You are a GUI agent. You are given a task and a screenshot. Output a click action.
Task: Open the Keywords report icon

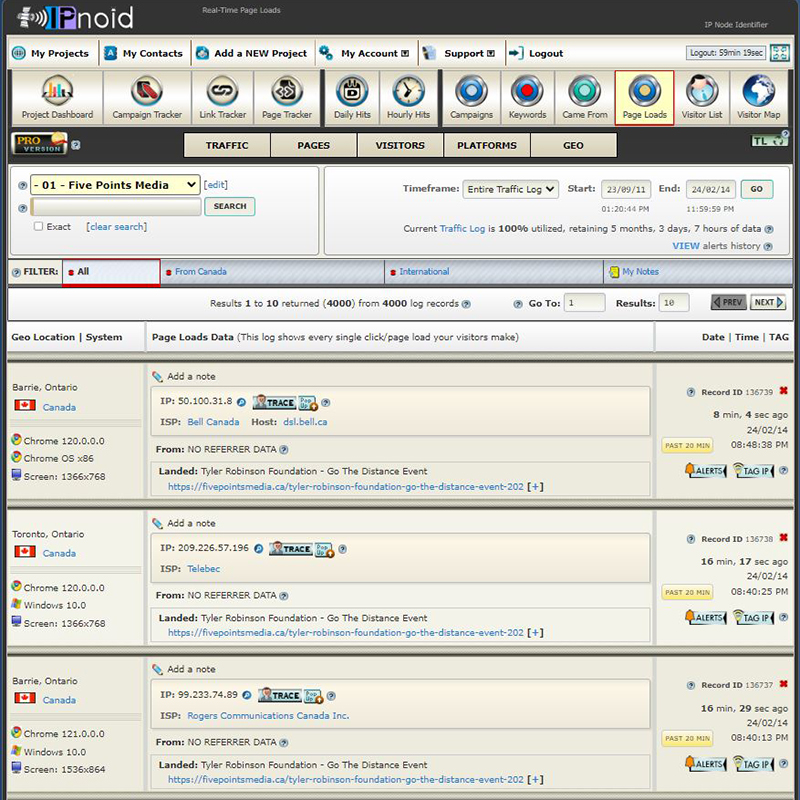pyautogui.click(x=527, y=98)
